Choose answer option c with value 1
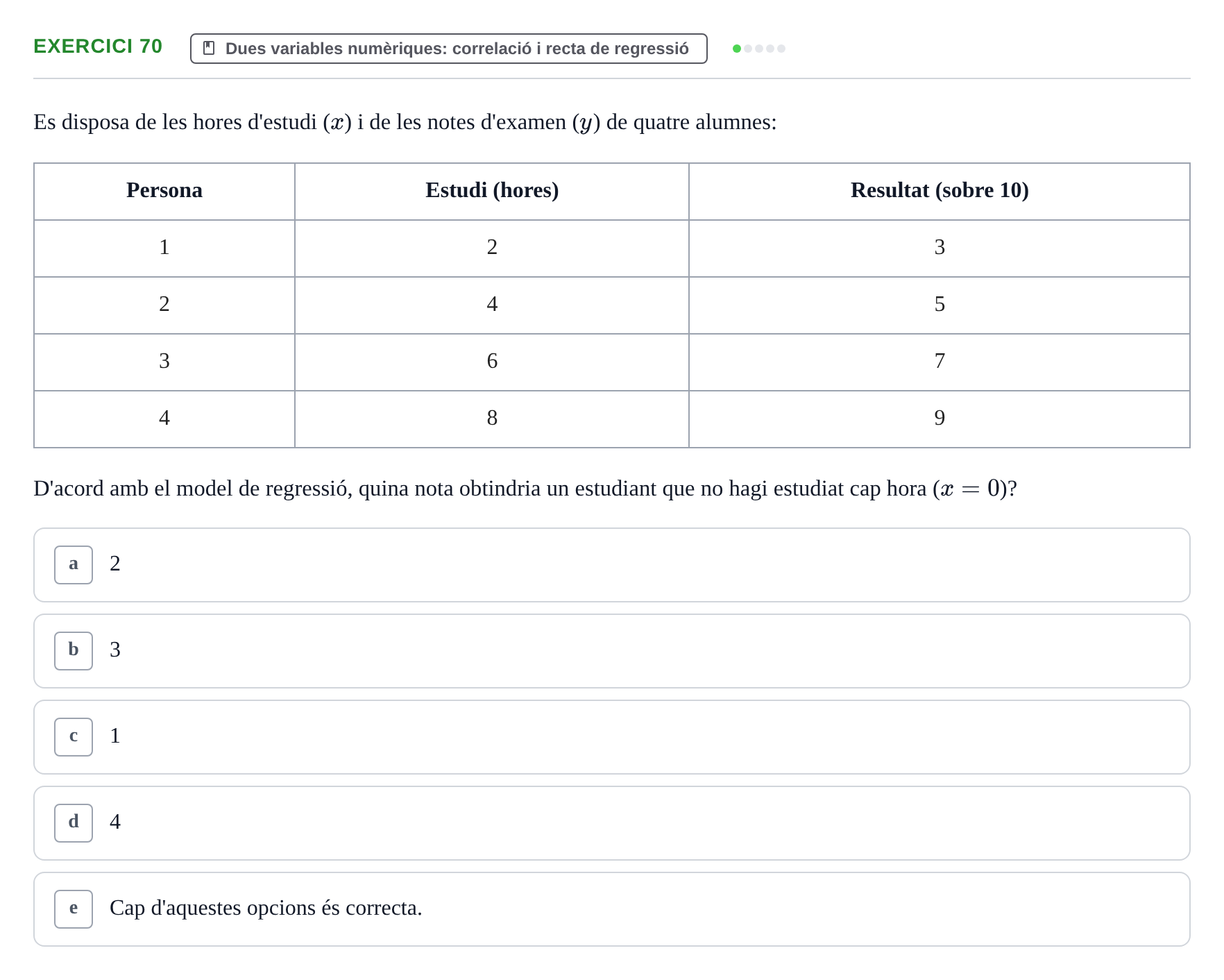The height and width of the screenshot is (980, 1224). [612, 737]
